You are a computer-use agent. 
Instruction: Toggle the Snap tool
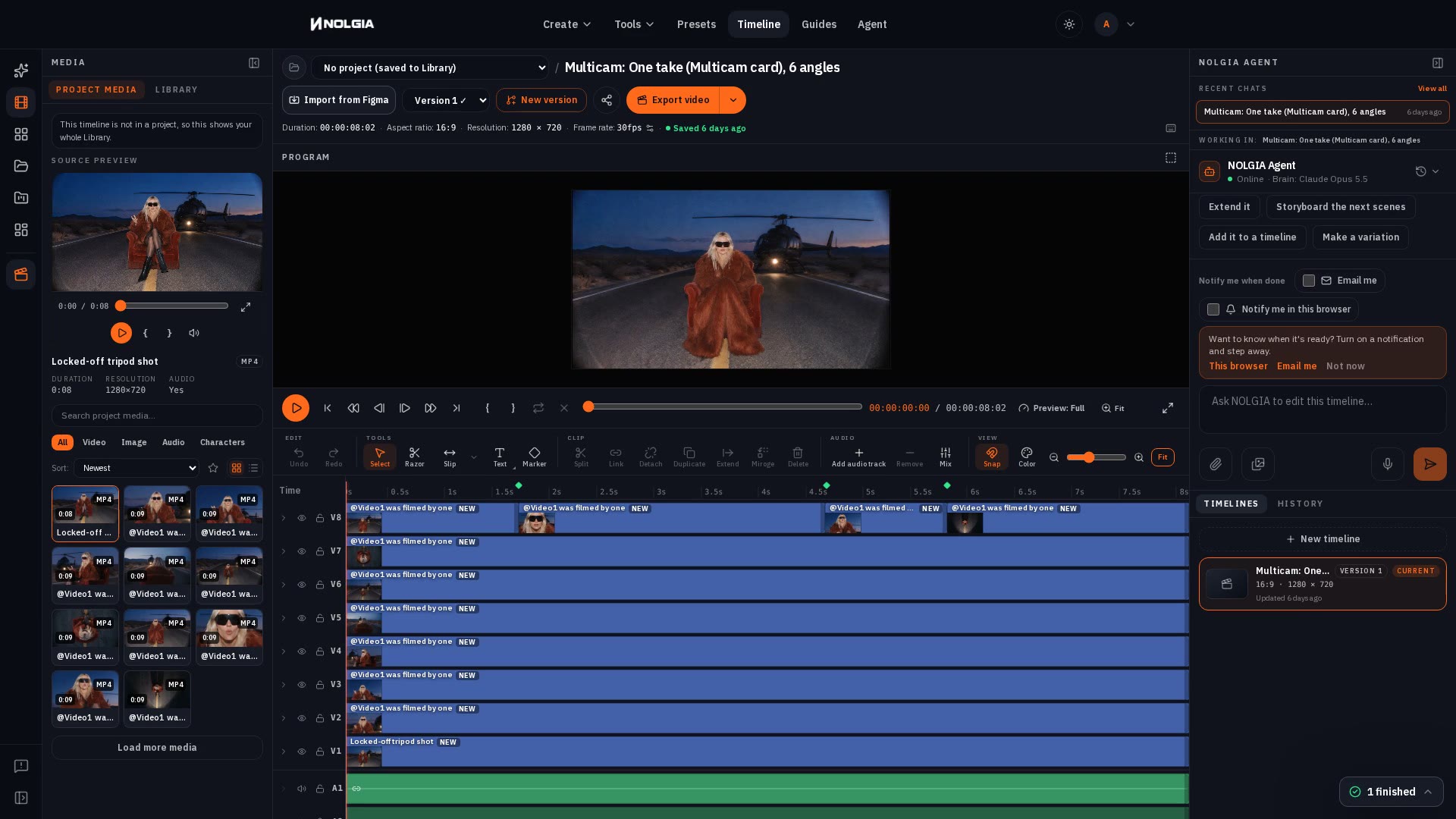point(992,457)
